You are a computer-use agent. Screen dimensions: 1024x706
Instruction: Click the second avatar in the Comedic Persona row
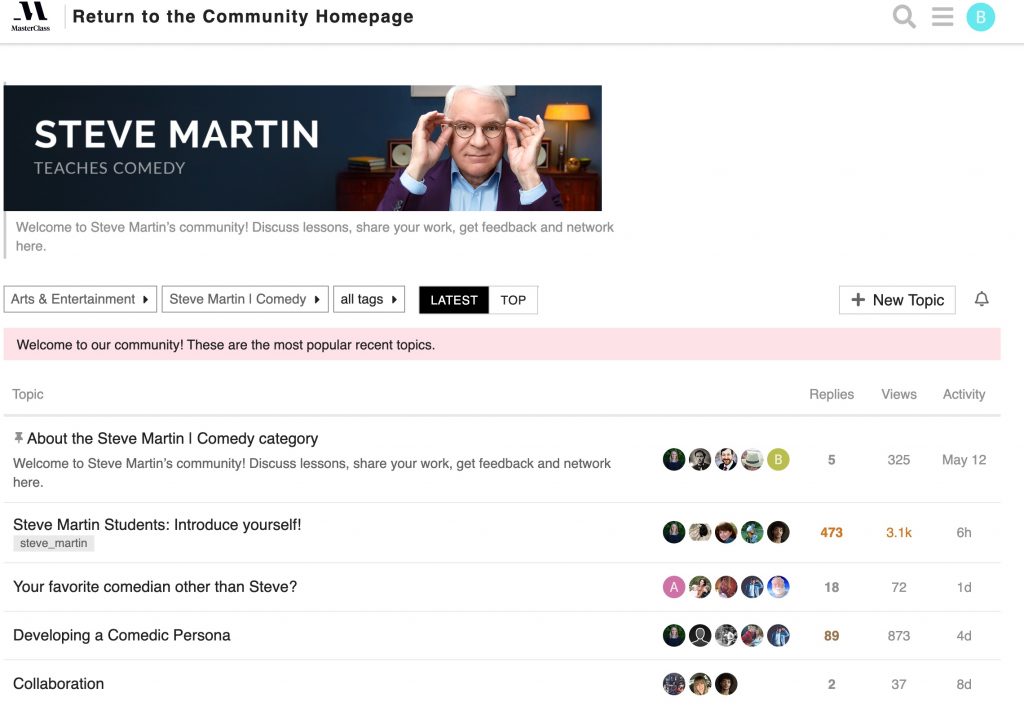tap(700, 635)
